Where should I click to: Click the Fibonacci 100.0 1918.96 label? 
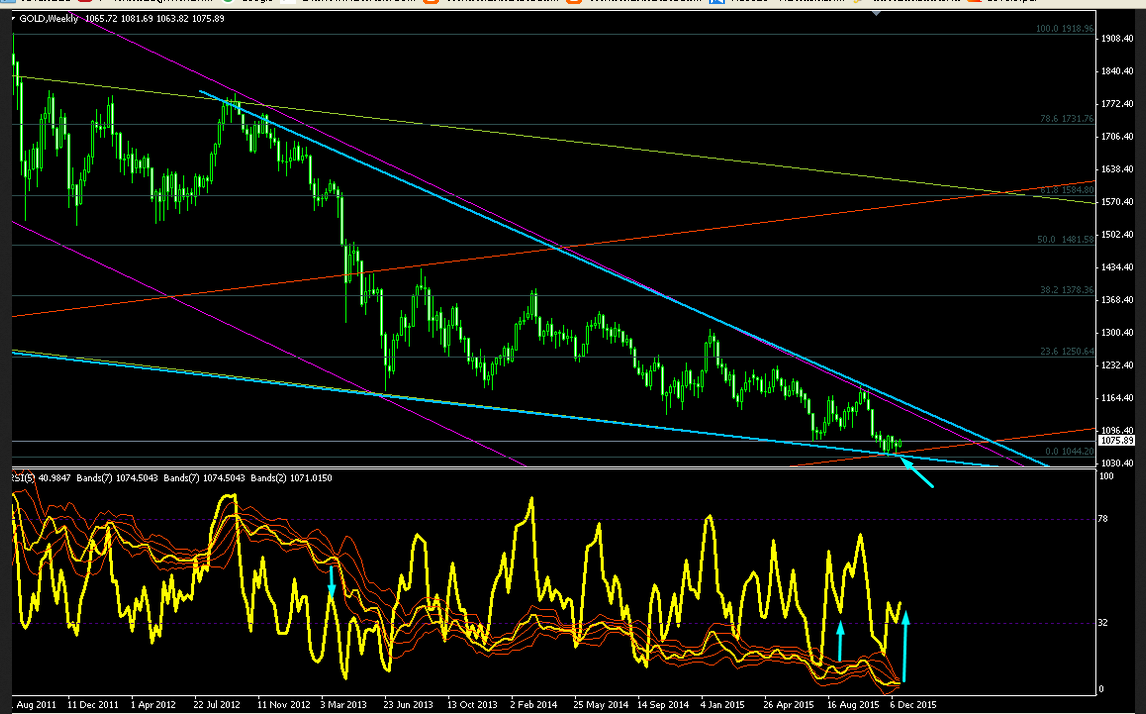(x=1065, y=29)
